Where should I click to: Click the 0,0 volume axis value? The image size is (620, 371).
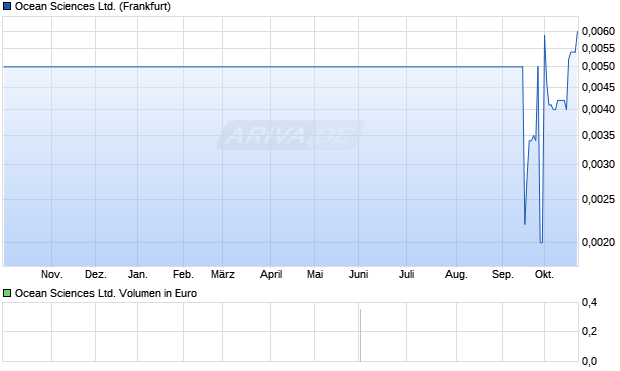coord(589,361)
